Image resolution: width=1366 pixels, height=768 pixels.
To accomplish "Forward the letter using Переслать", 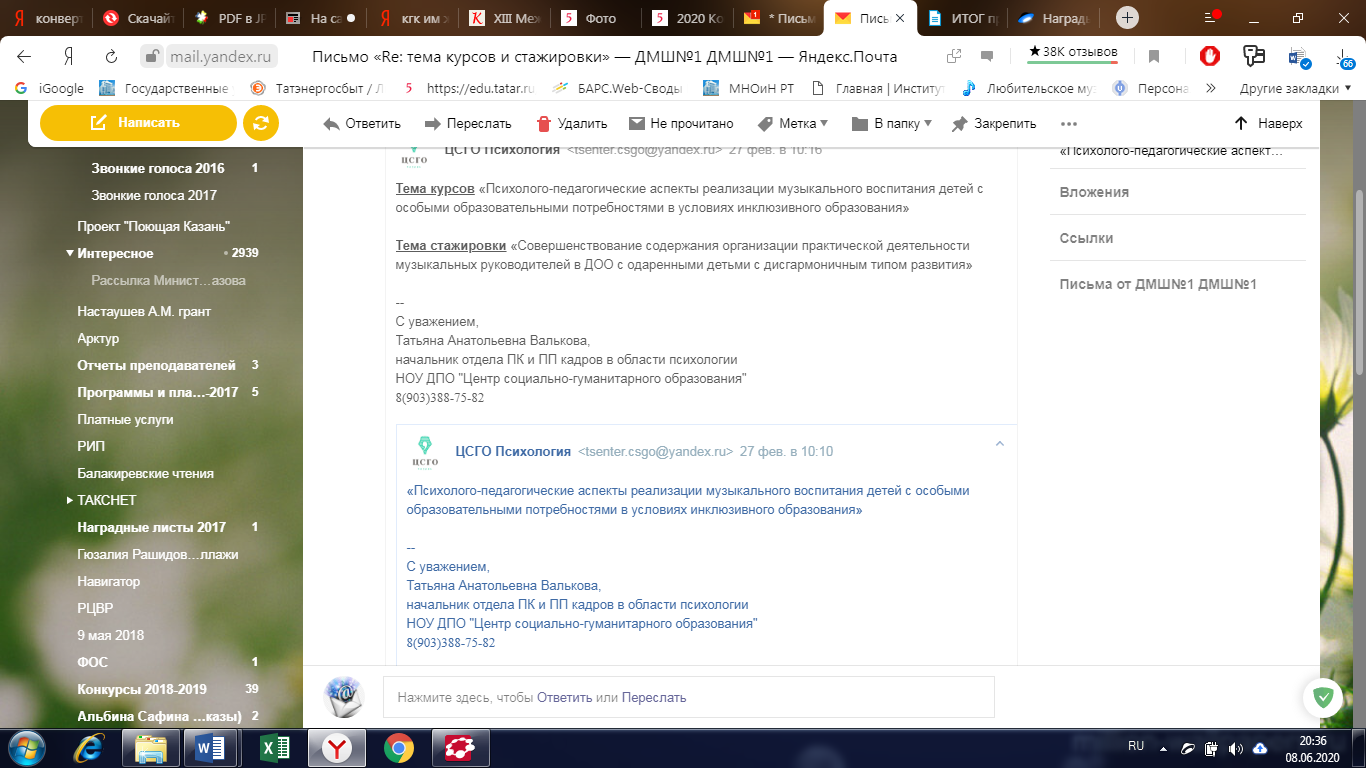I will pos(467,124).
